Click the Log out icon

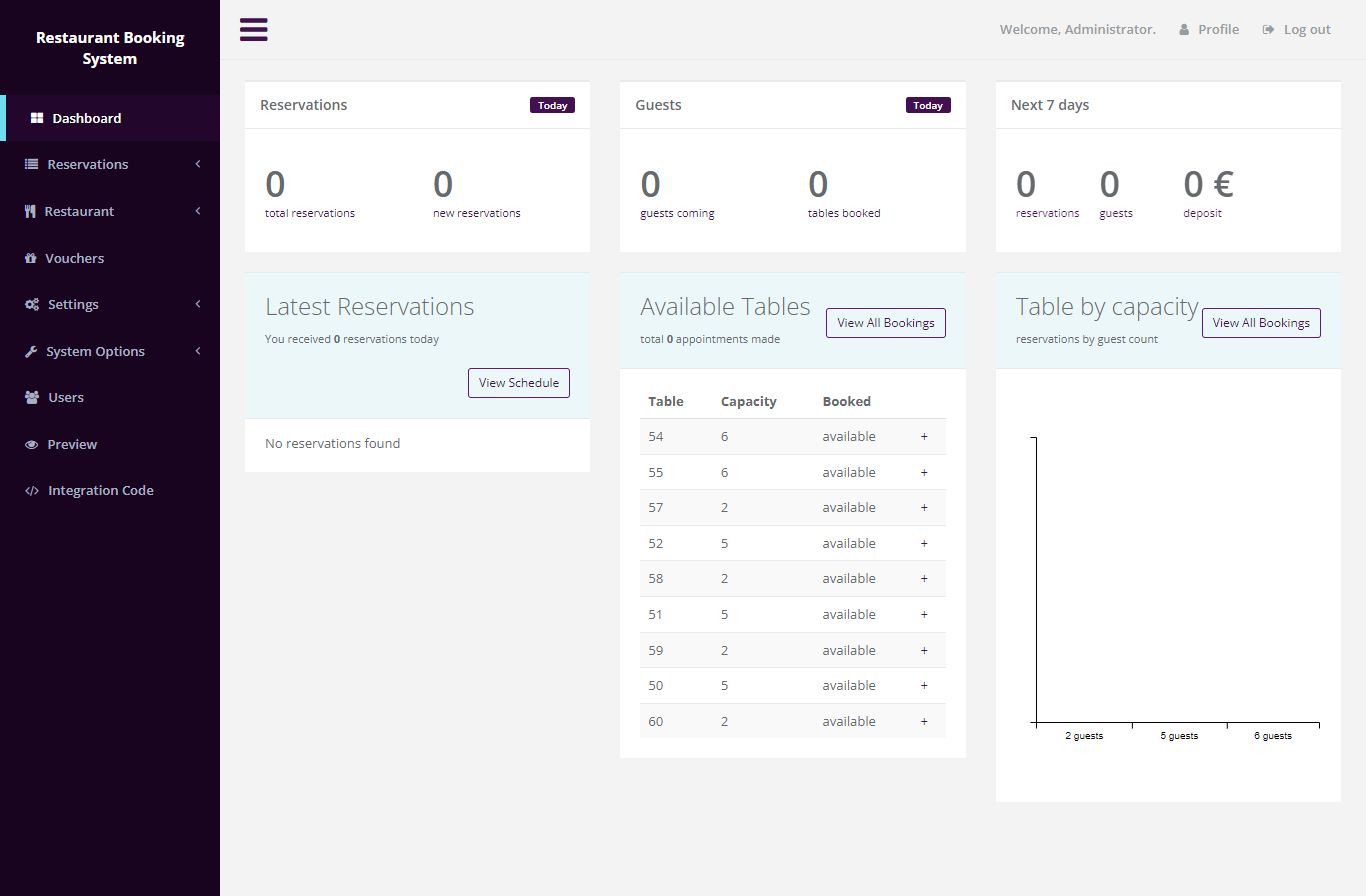pos(1268,29)
